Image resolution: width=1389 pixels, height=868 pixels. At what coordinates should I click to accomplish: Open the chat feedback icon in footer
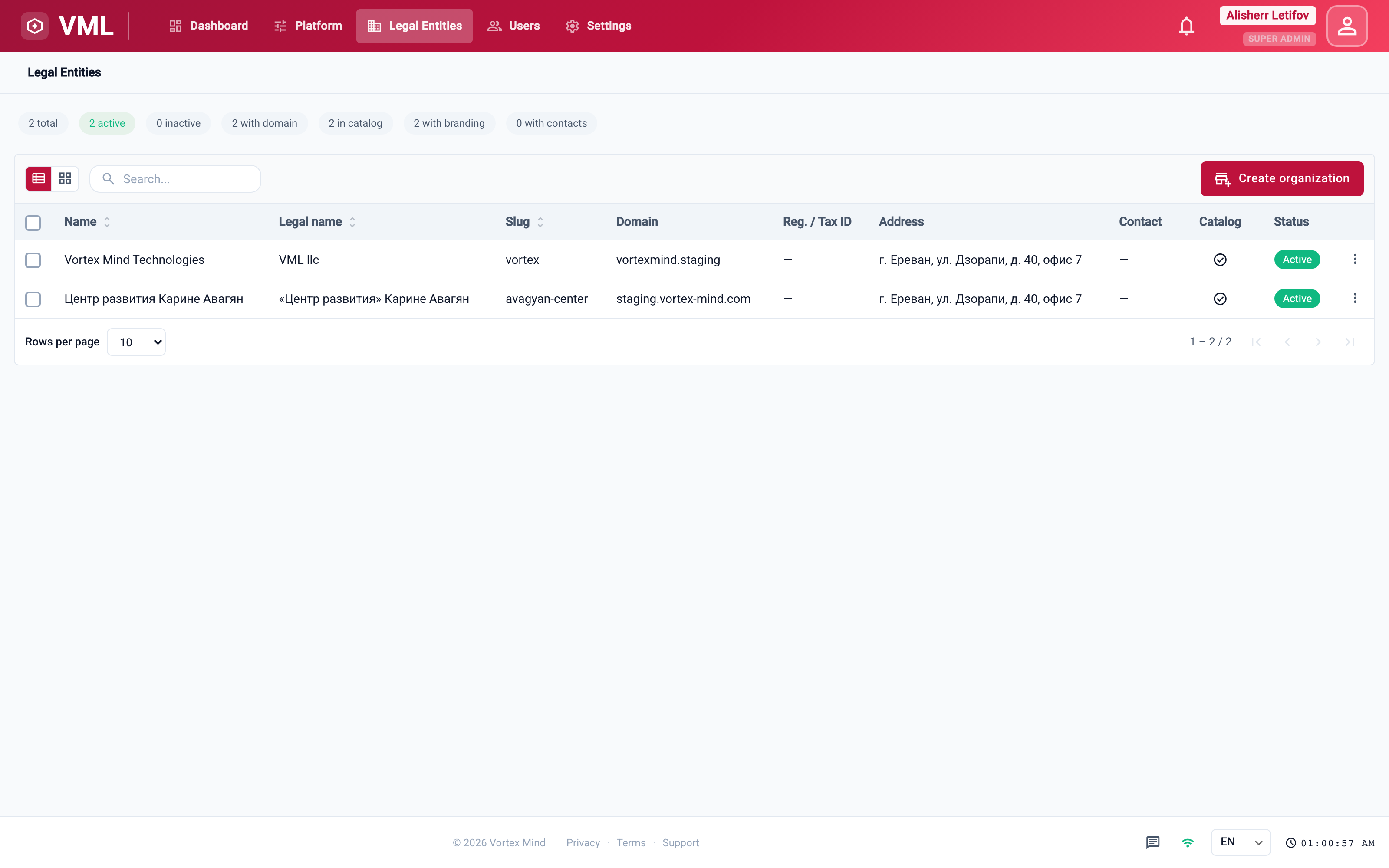[x=1152, y=842]
